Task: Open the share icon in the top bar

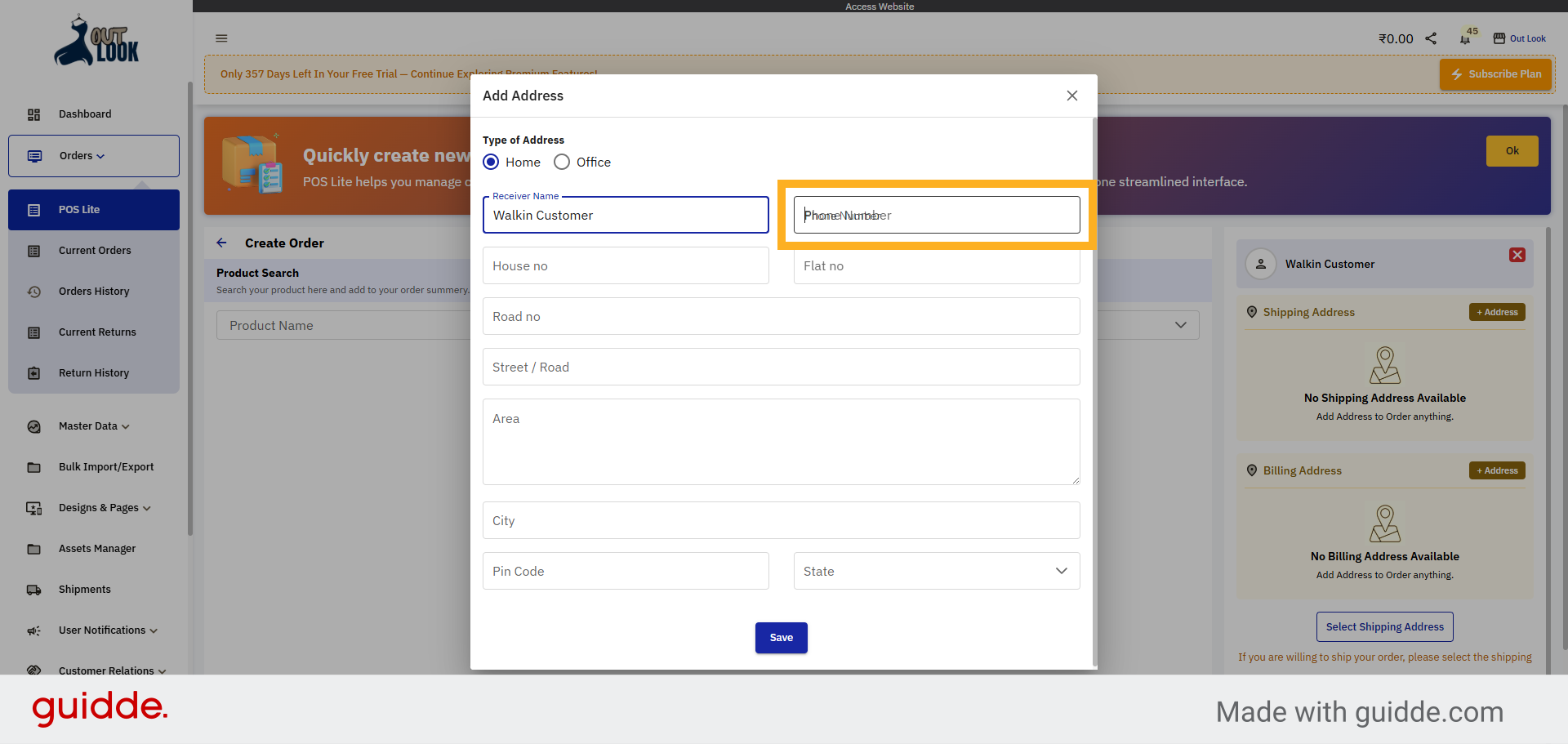Action: (1430, 38)
